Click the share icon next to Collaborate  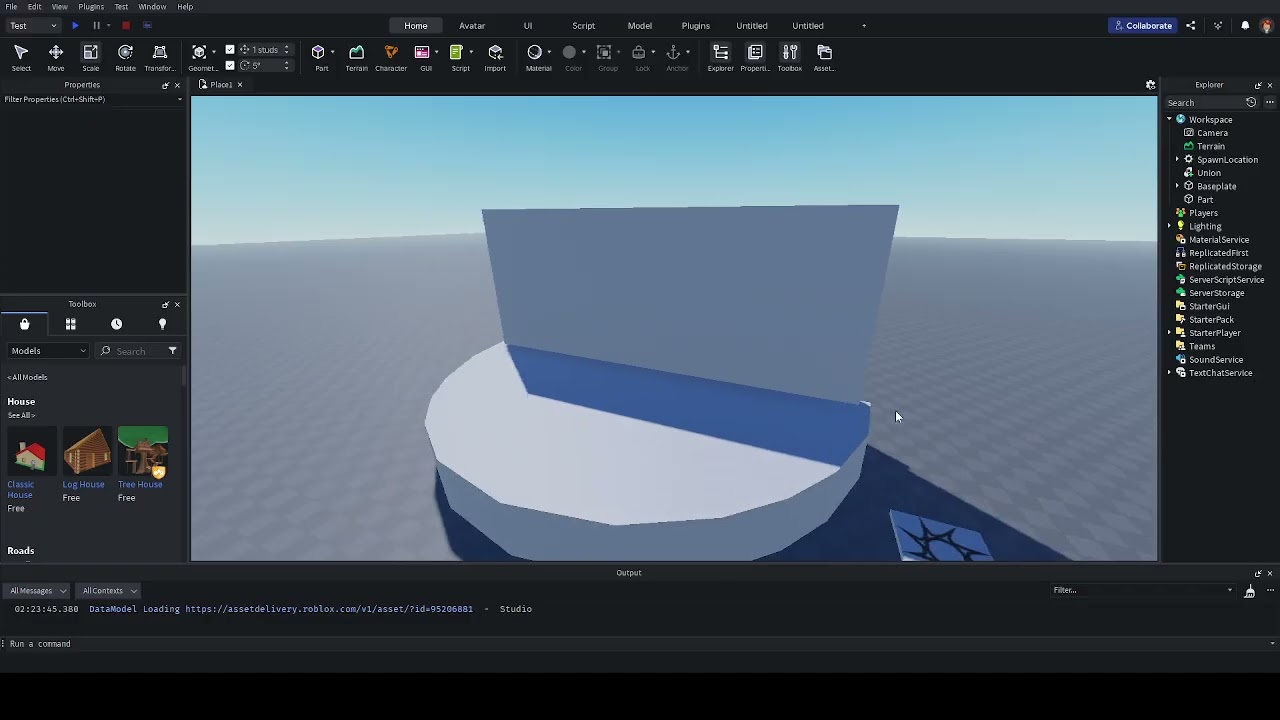coord(1190,26)
